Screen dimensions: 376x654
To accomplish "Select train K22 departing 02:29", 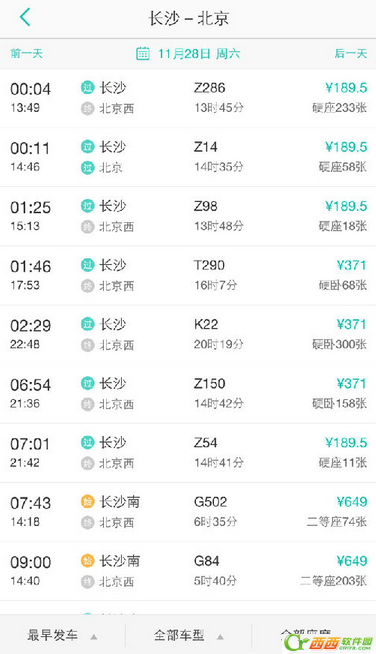I will [188, 335].
